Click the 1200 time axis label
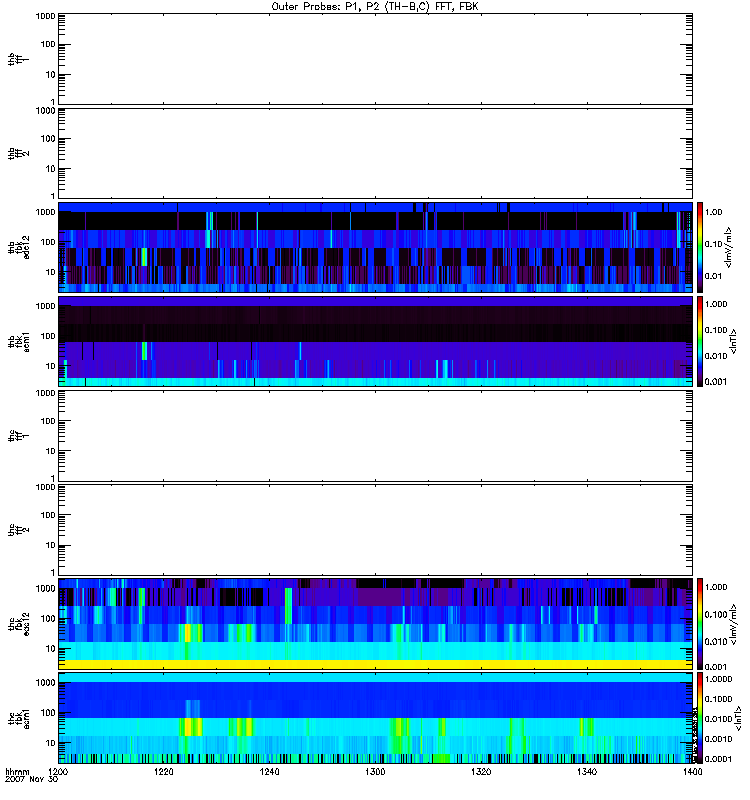 click(59, 773)
